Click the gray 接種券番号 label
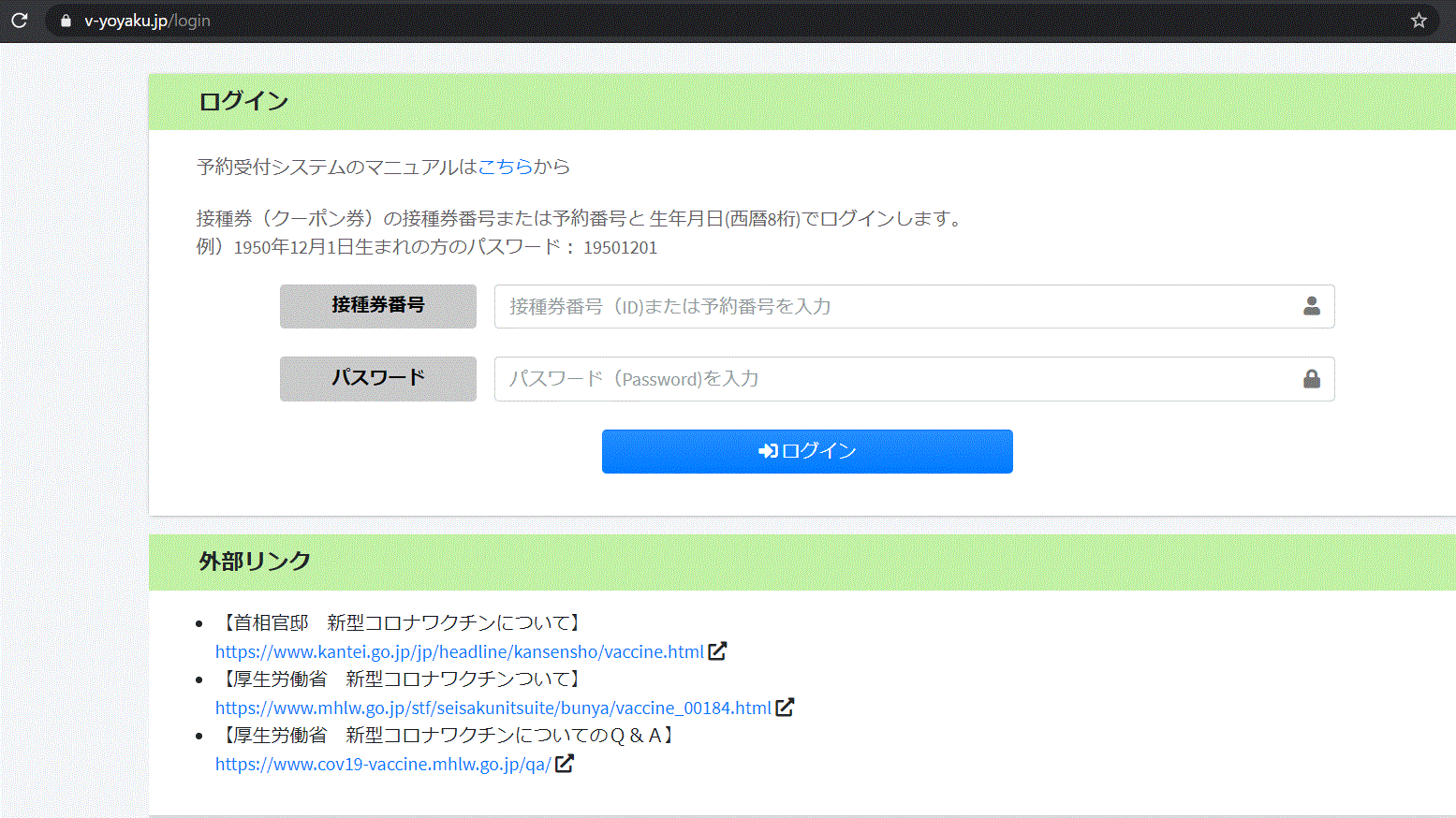Viewport: 1456px width, 818px height. (x=377, y=306)
